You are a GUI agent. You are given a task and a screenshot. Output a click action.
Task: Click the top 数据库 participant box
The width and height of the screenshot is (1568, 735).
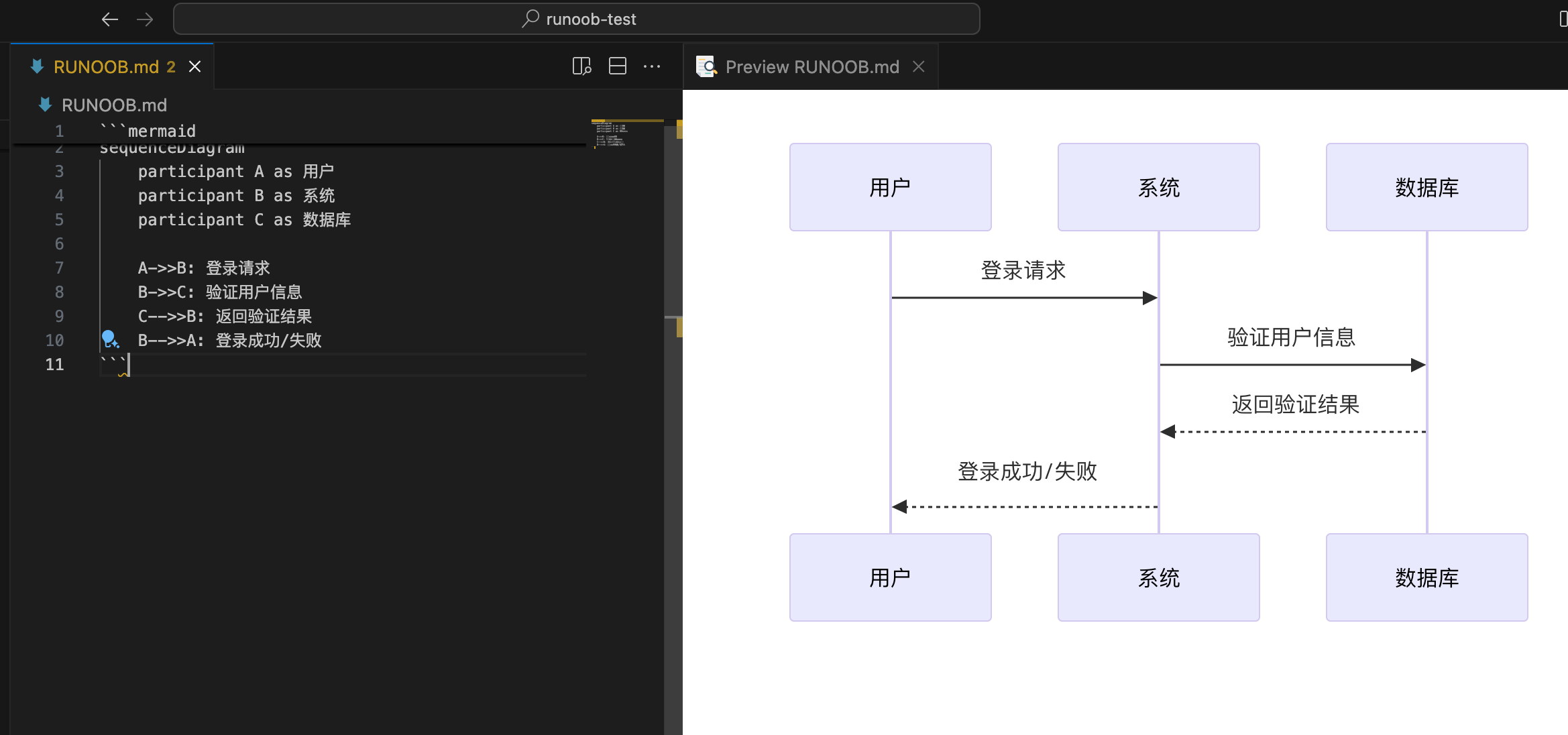click(x=1426, y=187)
